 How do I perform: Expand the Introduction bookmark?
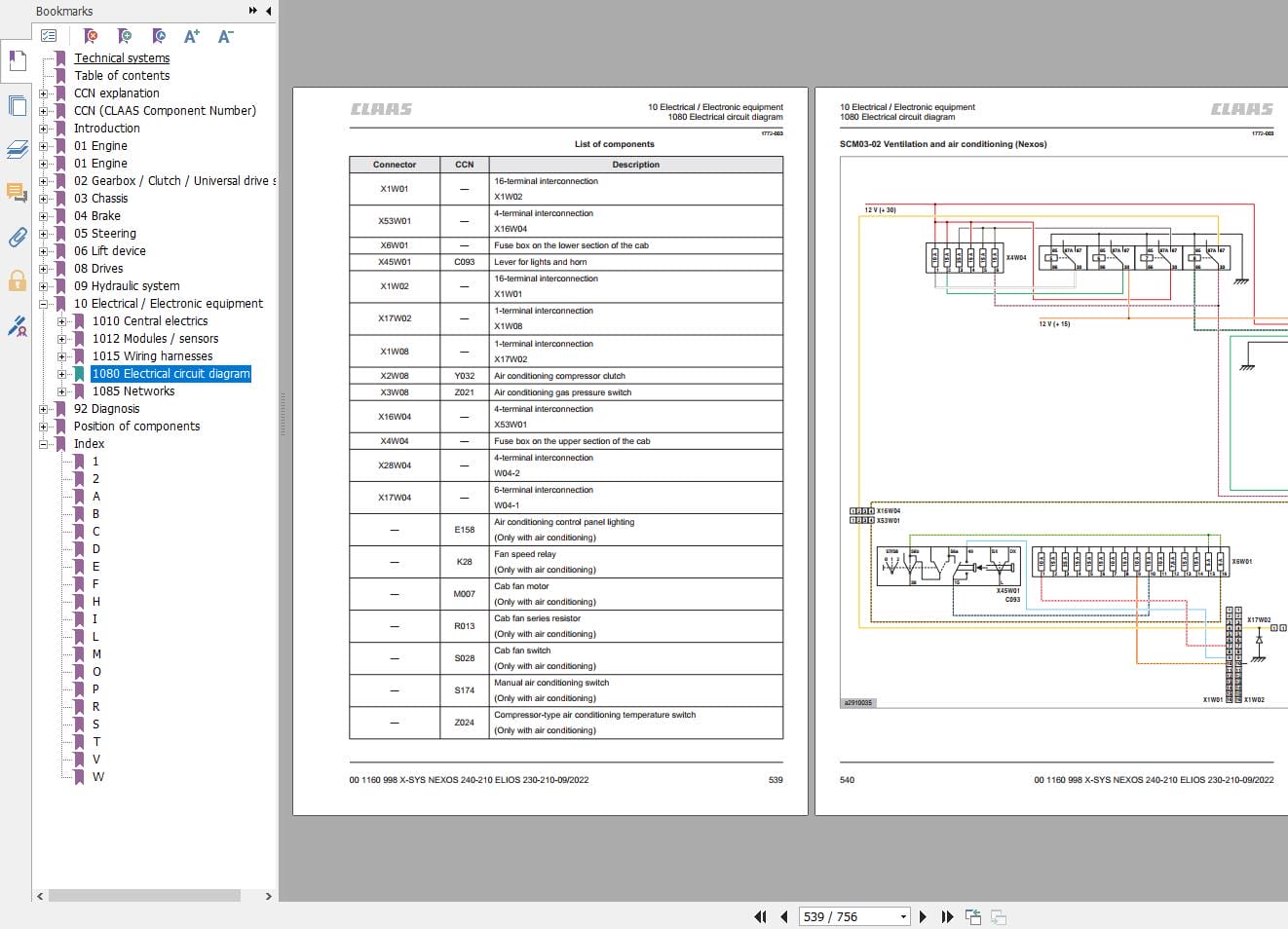[43, 129]
